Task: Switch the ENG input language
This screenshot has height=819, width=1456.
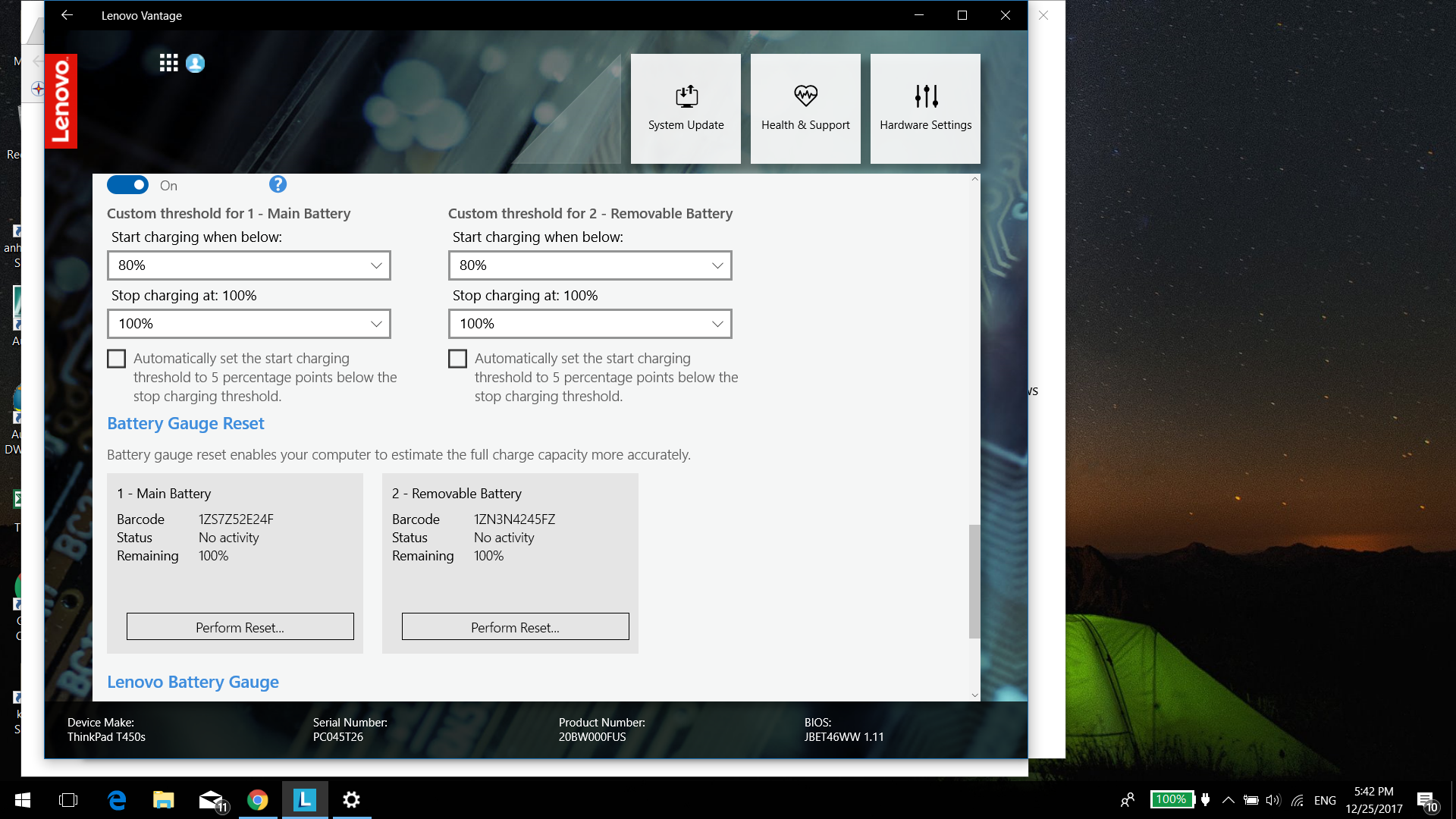Action: coord(1325,800)
